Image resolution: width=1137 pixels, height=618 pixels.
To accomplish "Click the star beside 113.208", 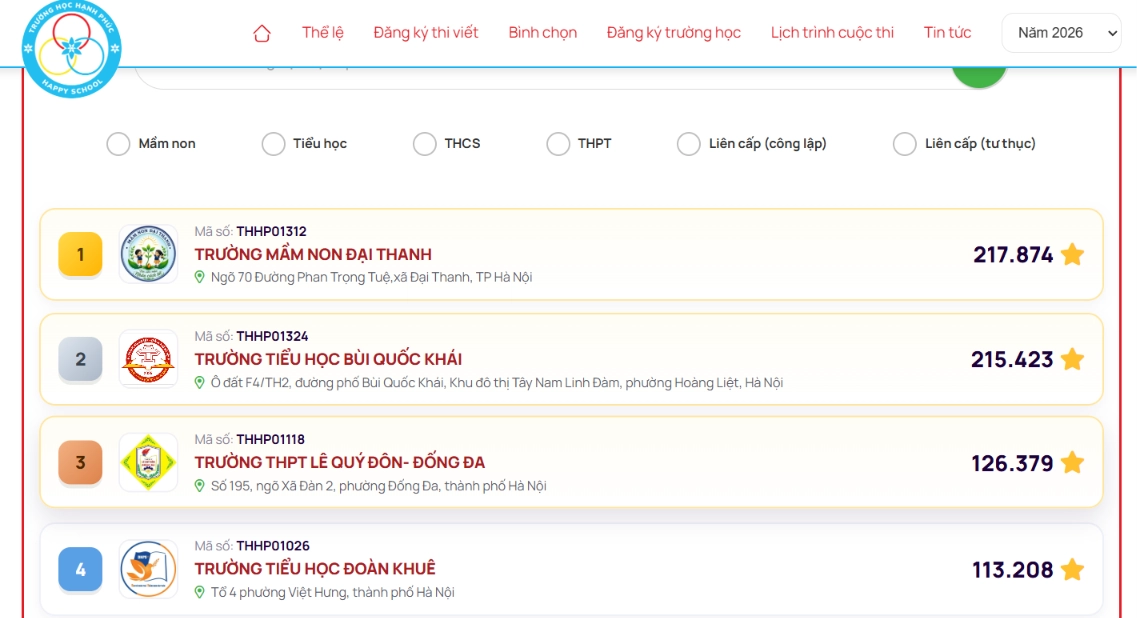I will click(x=1072, y=569).
